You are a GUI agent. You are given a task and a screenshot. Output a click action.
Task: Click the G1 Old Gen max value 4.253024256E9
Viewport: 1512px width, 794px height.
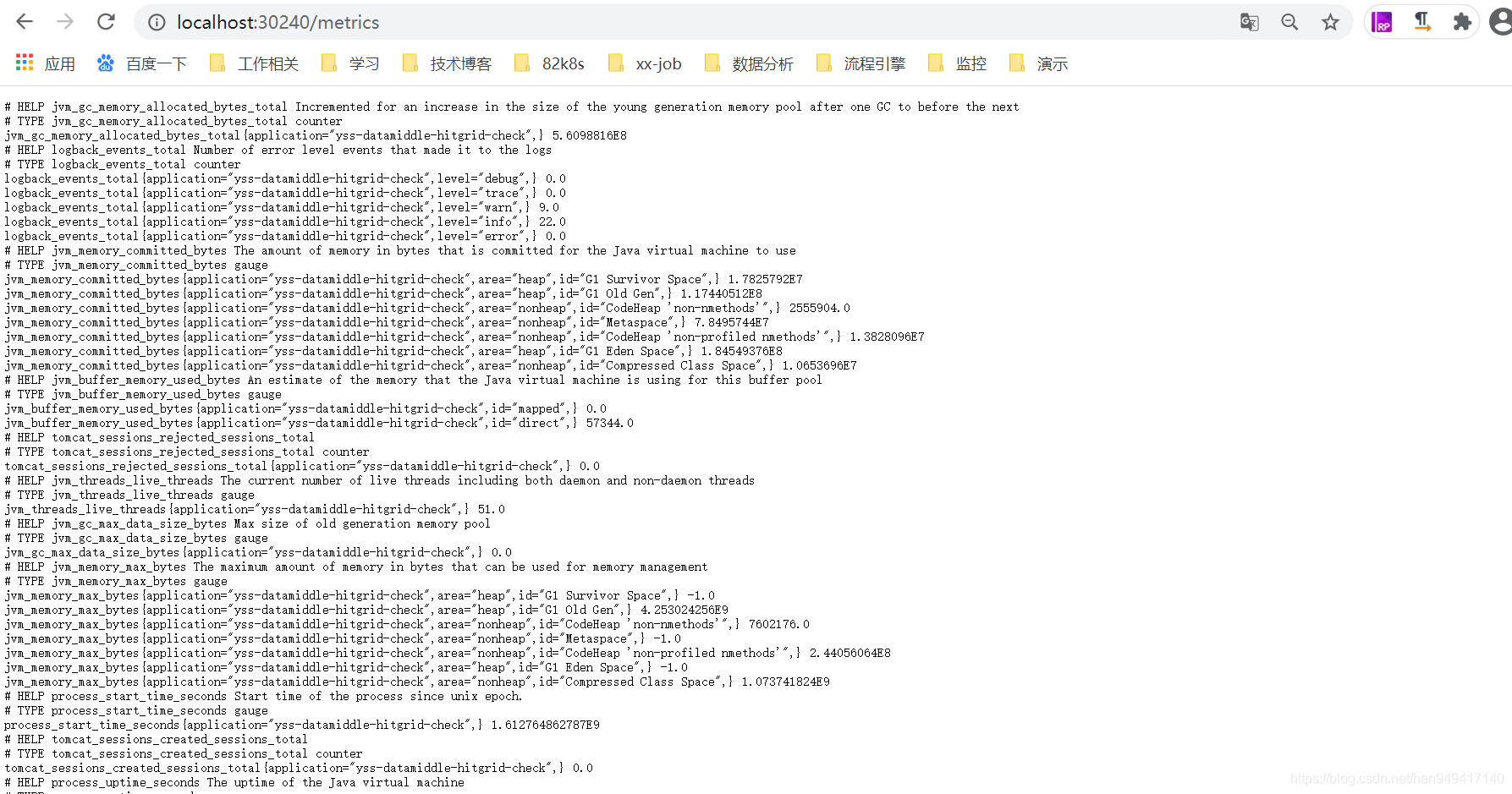point(684,610)
